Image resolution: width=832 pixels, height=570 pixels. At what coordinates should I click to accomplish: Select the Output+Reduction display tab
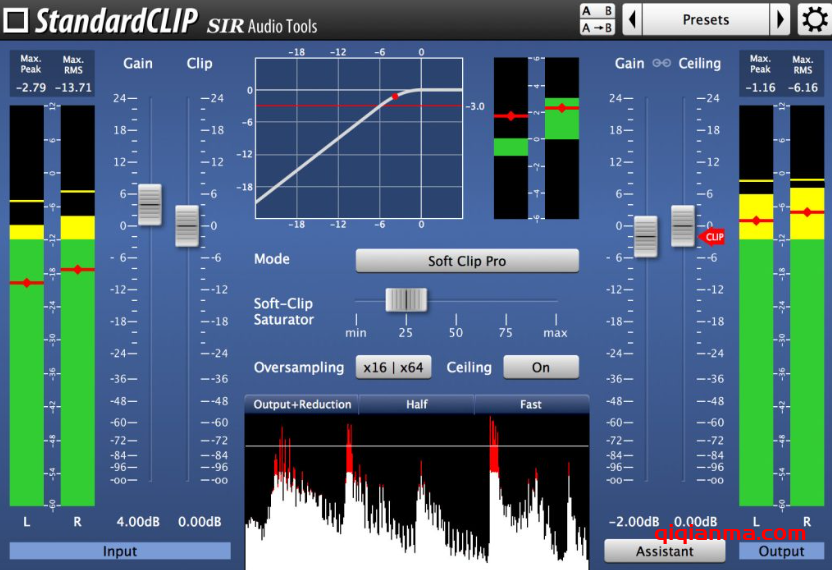click(302, 404)
